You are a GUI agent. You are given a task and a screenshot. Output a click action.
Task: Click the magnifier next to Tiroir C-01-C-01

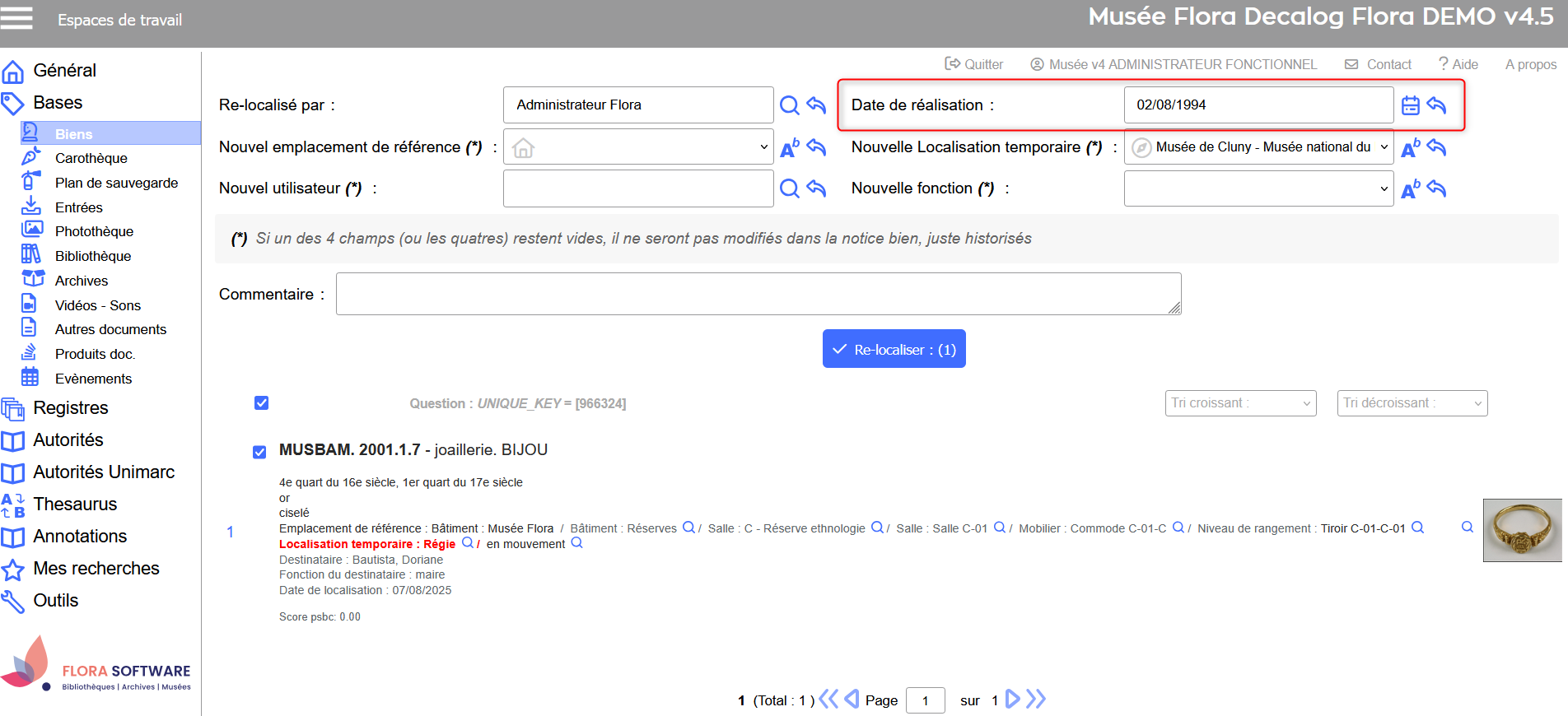(x=1417, y=528)
